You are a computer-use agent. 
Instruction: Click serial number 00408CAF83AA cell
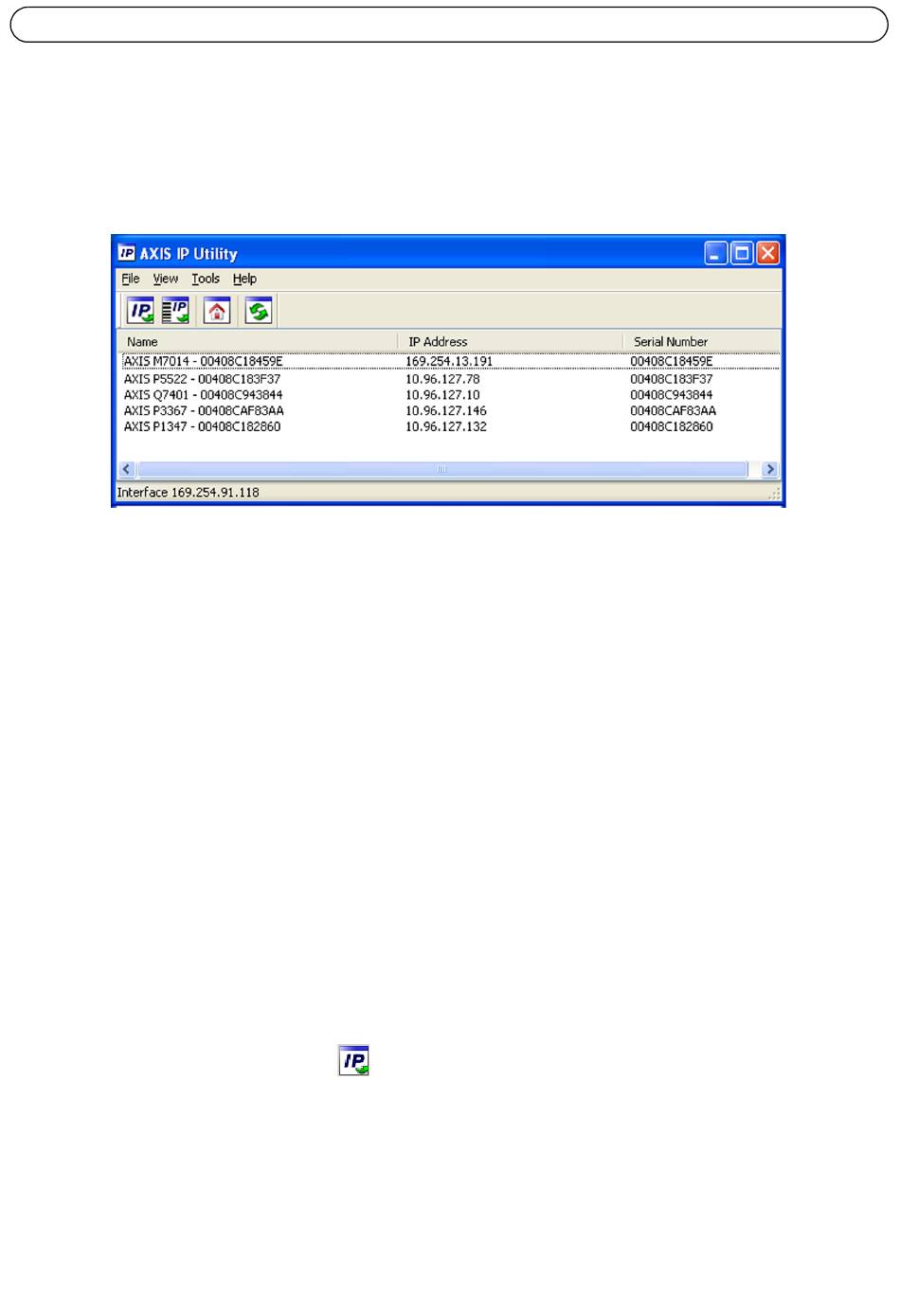674,411
